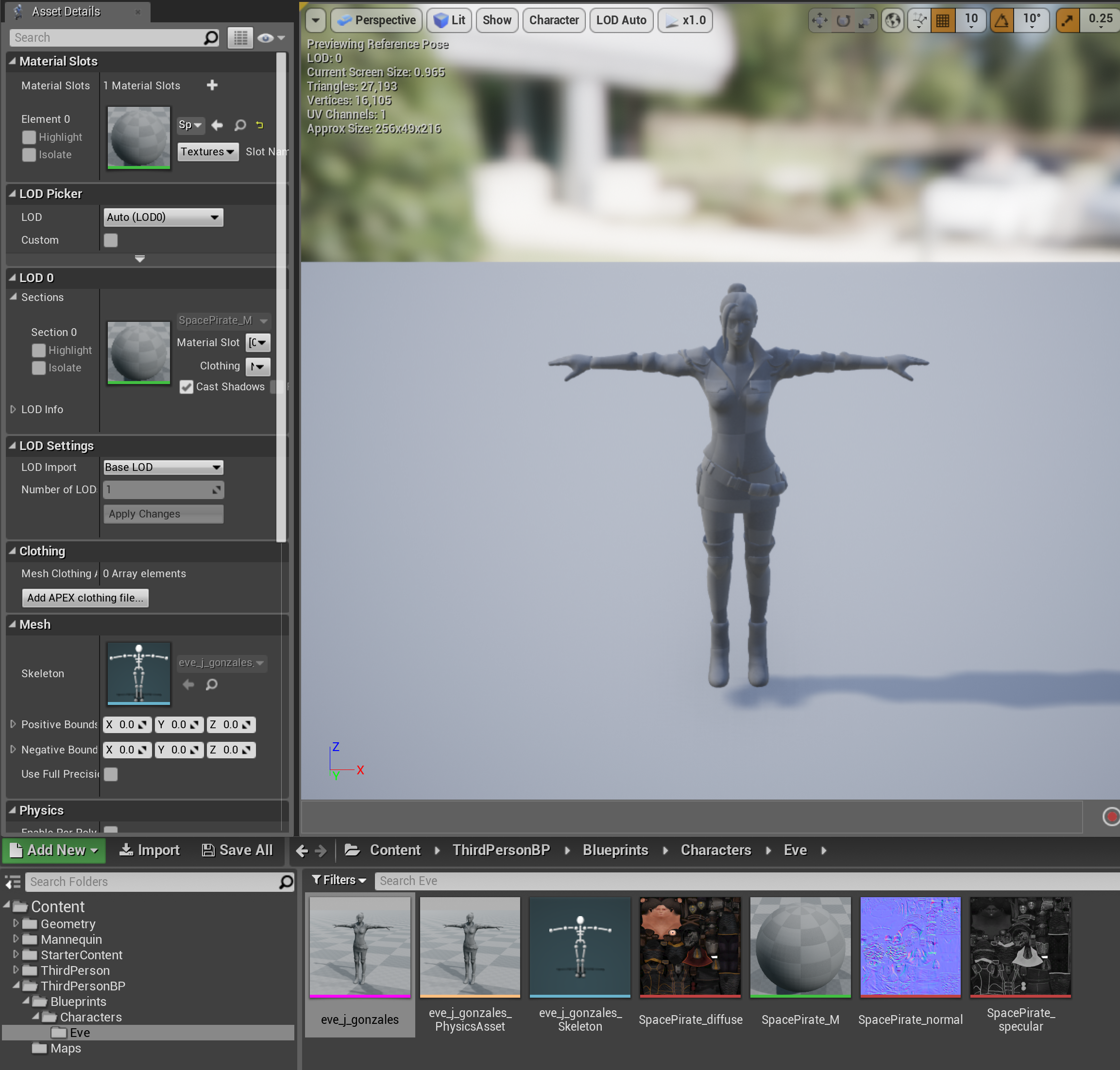Toggle the grid property view icon
This screenshot has width=1120, height=1070.
click(x=240, y=38)
